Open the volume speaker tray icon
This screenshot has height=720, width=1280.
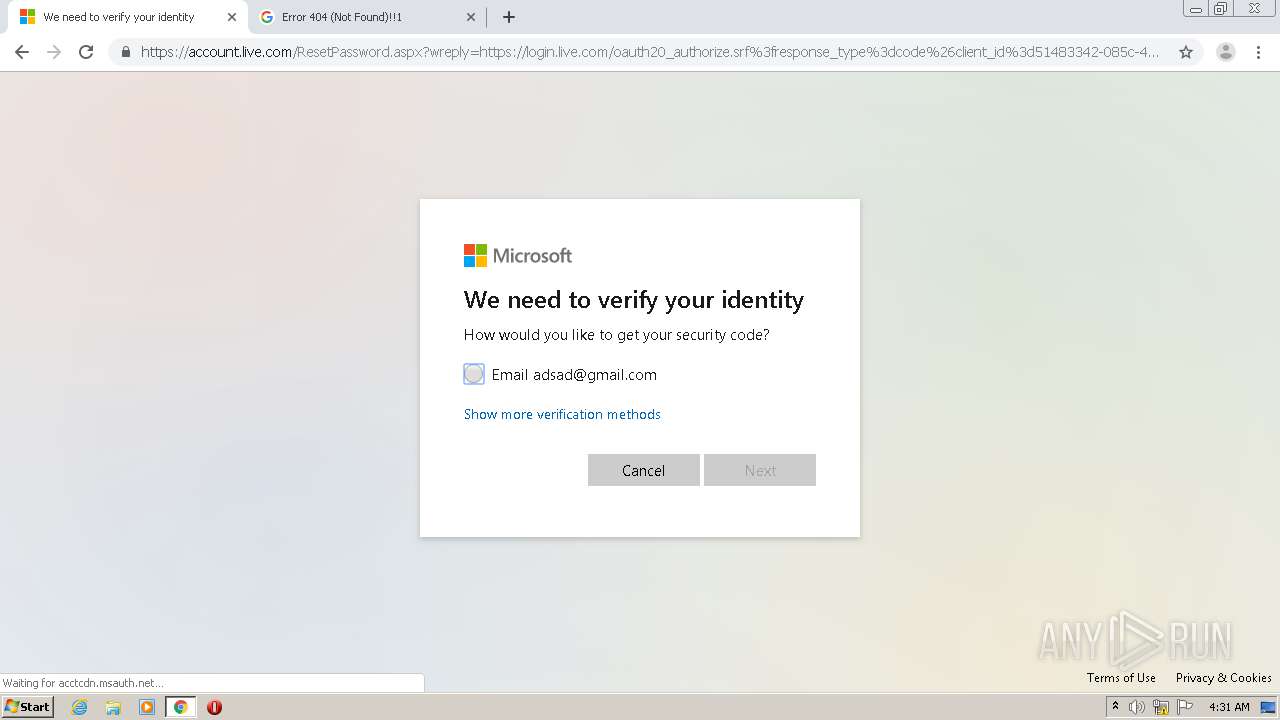click(1137, 707)
